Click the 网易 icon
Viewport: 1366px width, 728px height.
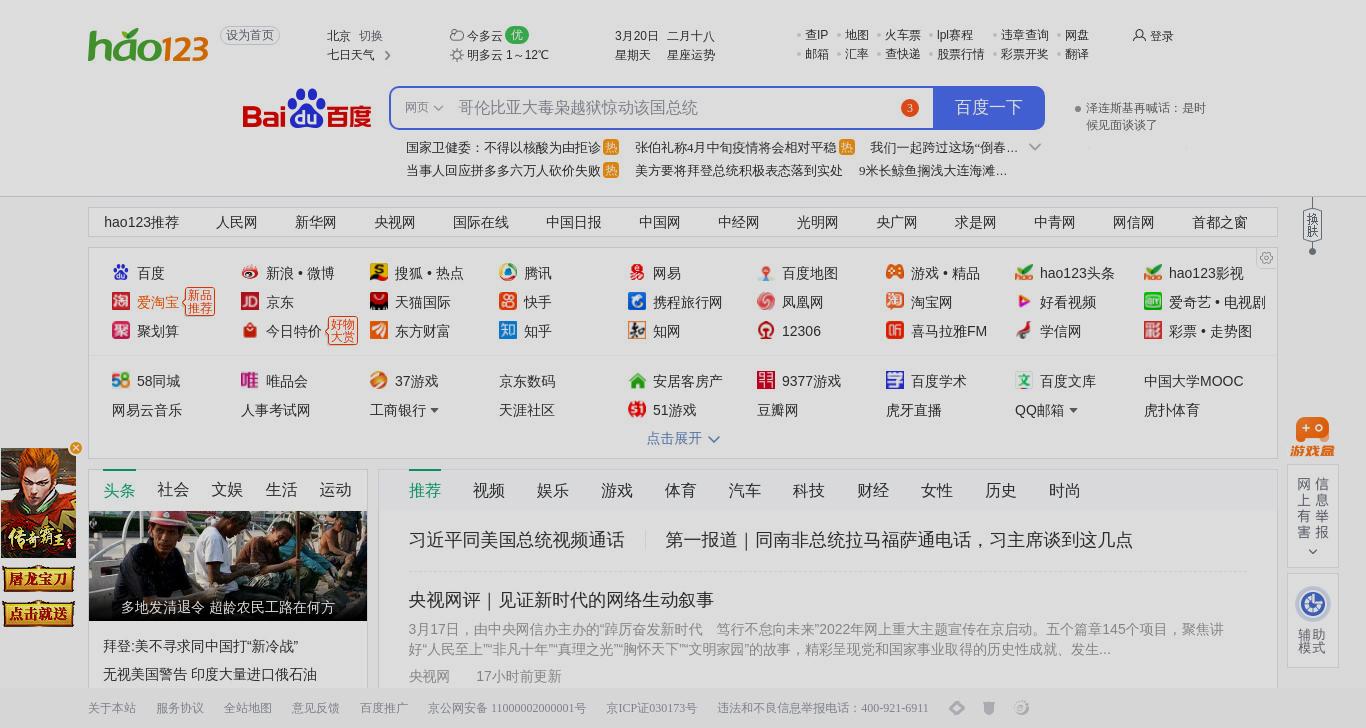(637, 272)
